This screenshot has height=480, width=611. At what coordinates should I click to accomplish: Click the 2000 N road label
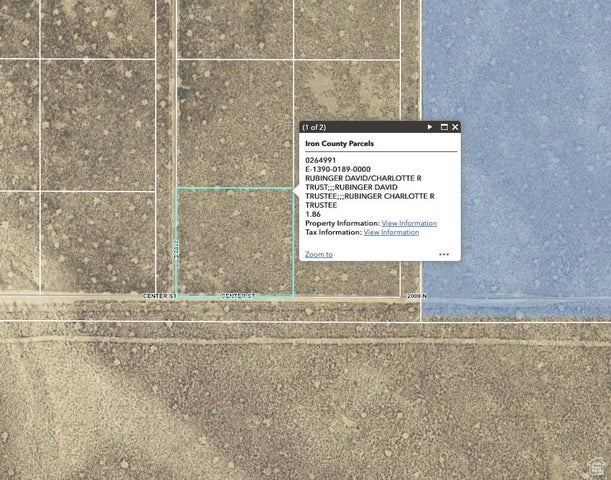[417, 296]
